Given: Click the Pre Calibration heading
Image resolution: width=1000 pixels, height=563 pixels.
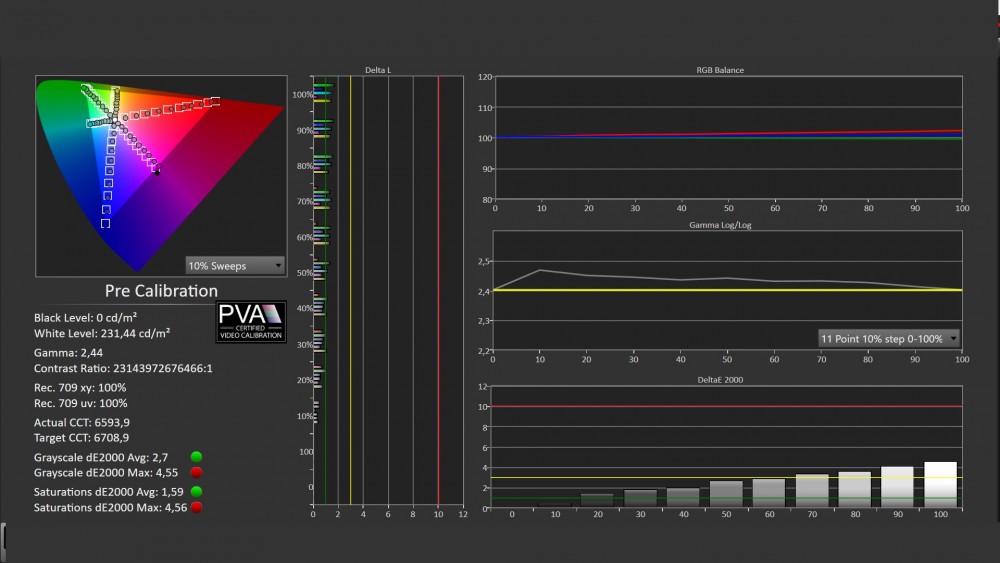Looking at the screenshot, I should point(161,291).
